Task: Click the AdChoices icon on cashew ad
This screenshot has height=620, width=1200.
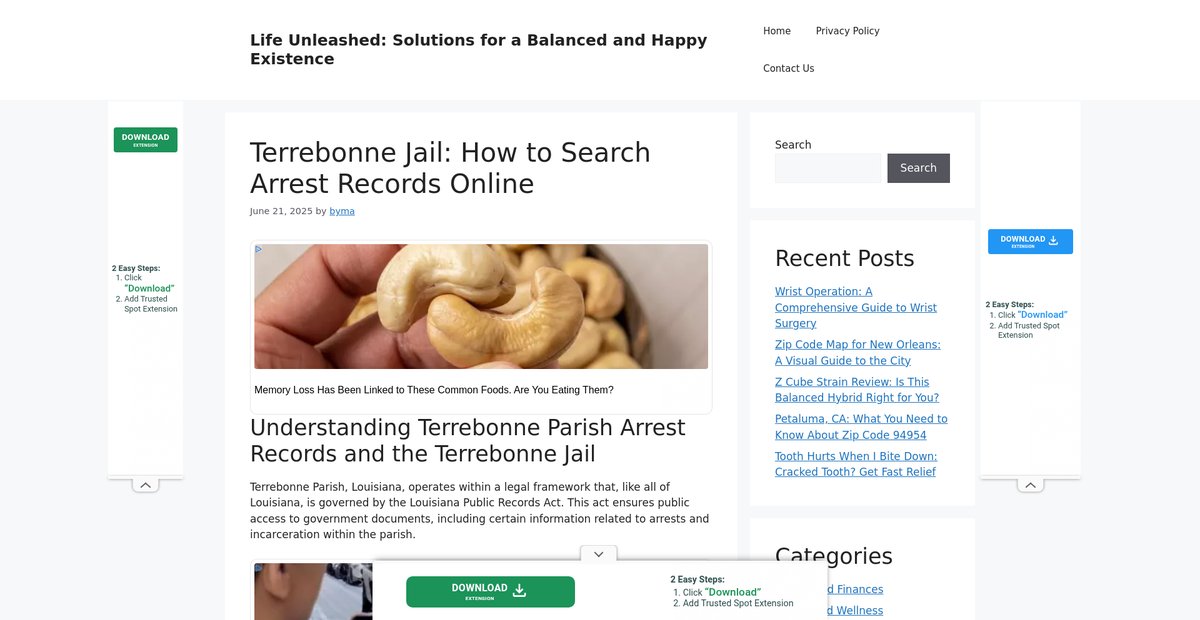Action: coord(259,249)
